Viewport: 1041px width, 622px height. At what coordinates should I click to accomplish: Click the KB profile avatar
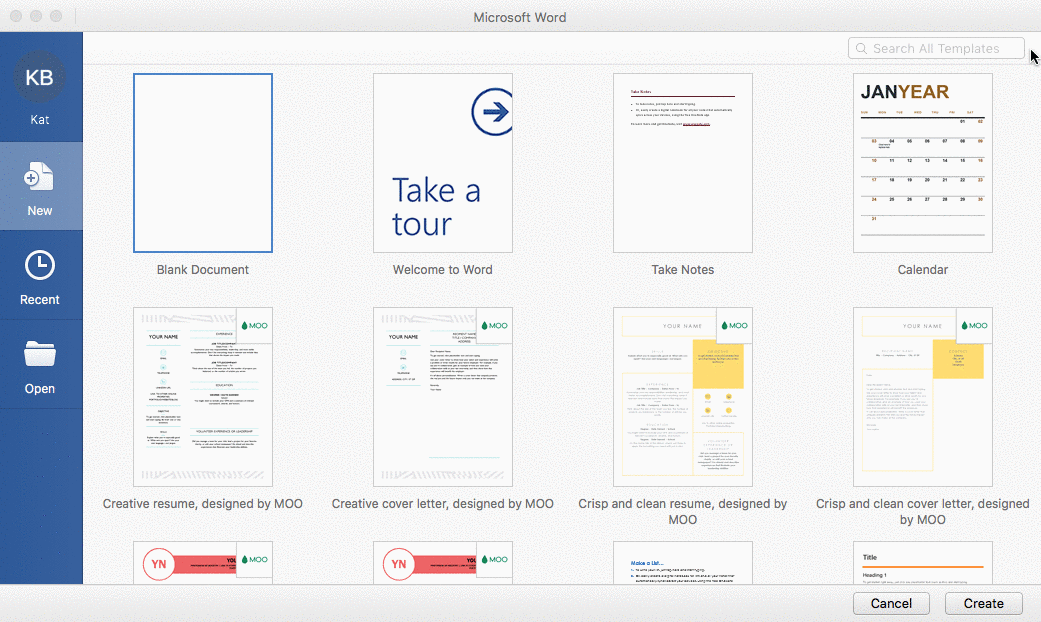40,78
